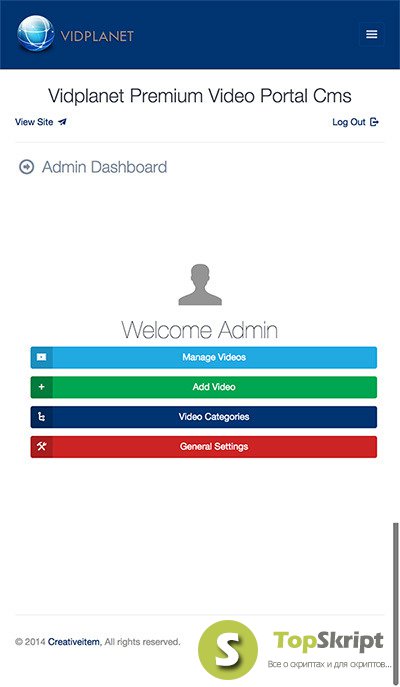Open the Creativeitem footer link
Viewport: 400px width, 687px height.
coord(74,642)
